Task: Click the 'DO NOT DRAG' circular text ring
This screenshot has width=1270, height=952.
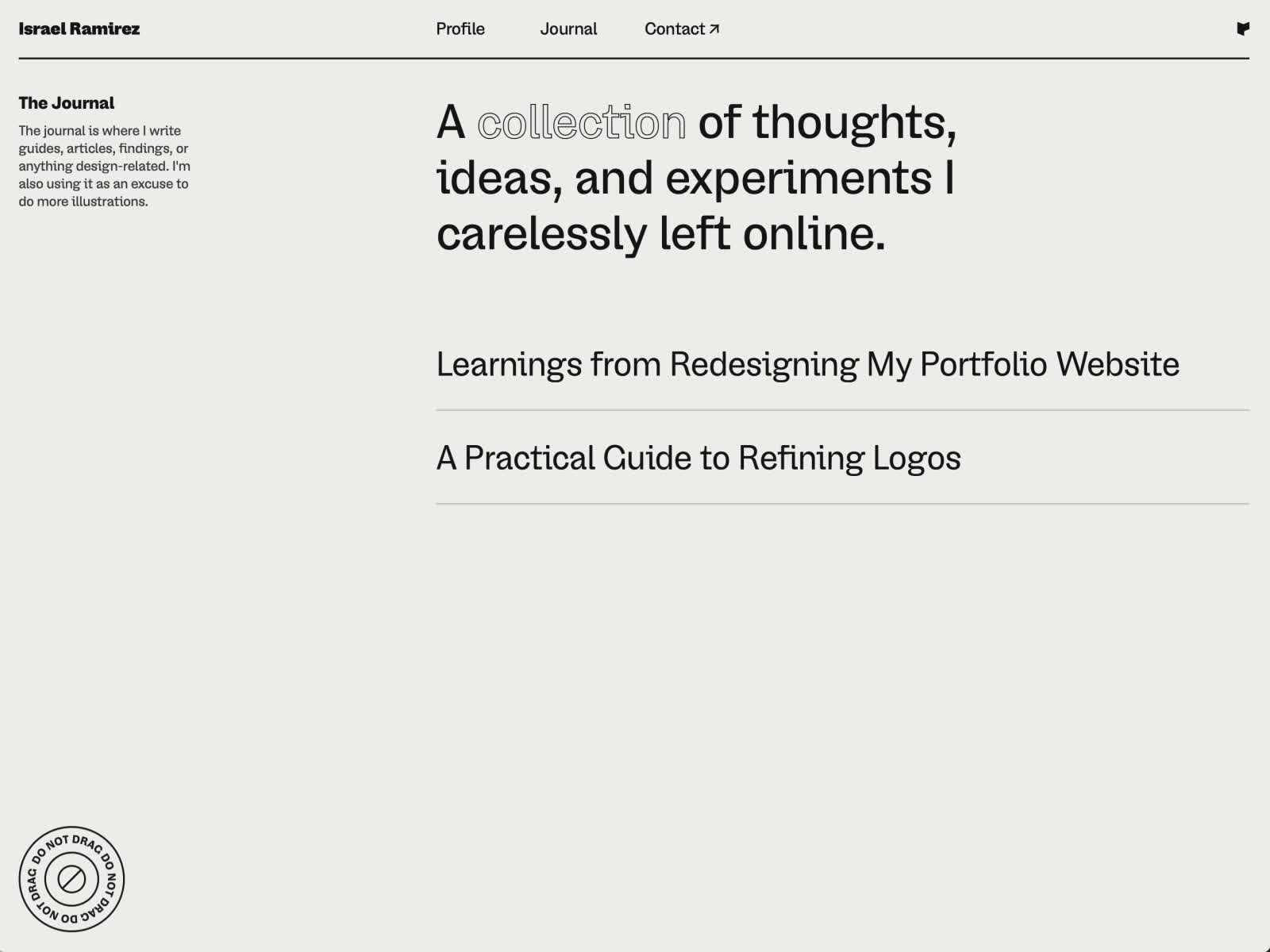Action: click(71, 879)
